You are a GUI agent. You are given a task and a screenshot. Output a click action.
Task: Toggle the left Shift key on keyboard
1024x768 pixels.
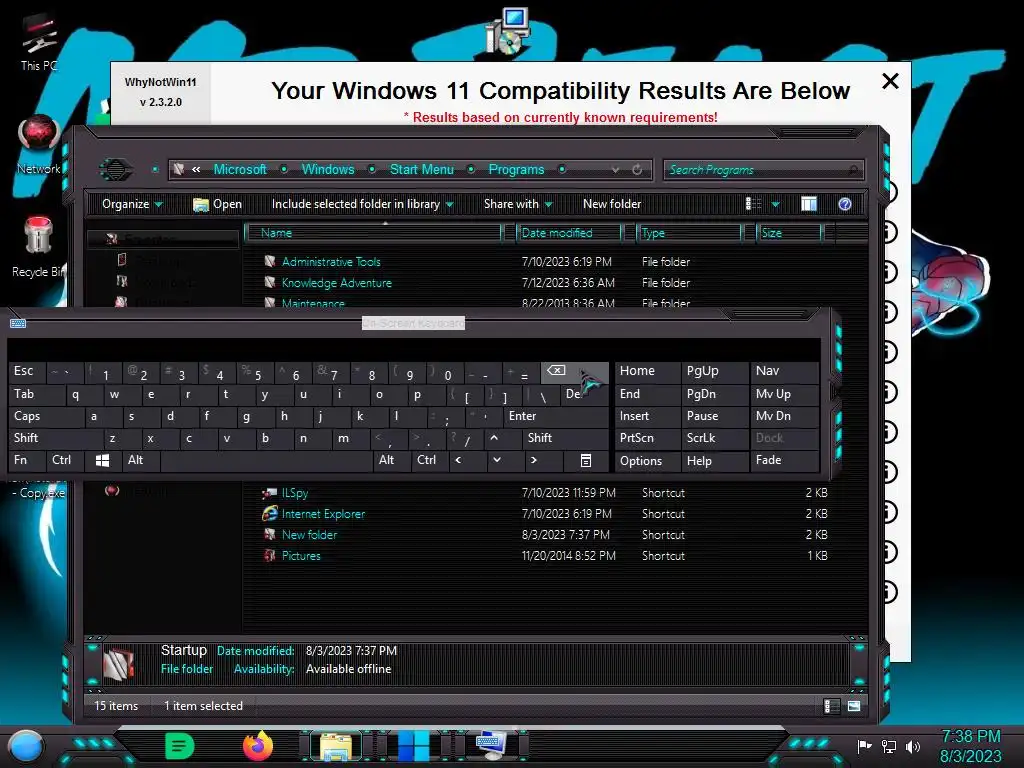55,438
